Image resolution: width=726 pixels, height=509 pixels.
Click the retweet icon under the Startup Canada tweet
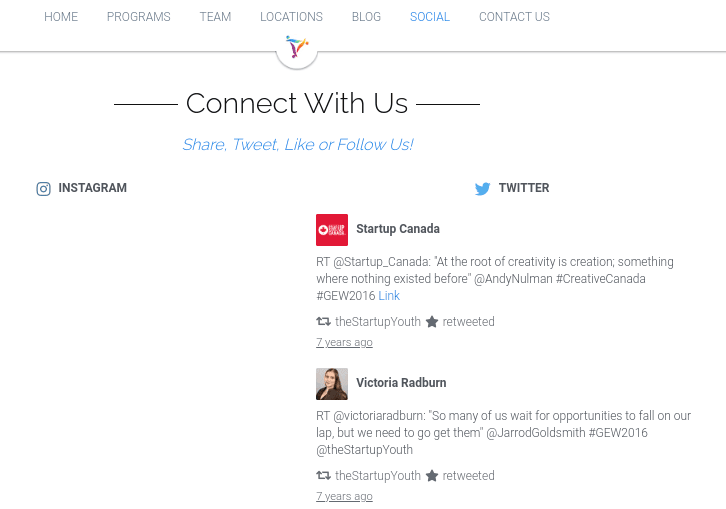tap(323, 322)
